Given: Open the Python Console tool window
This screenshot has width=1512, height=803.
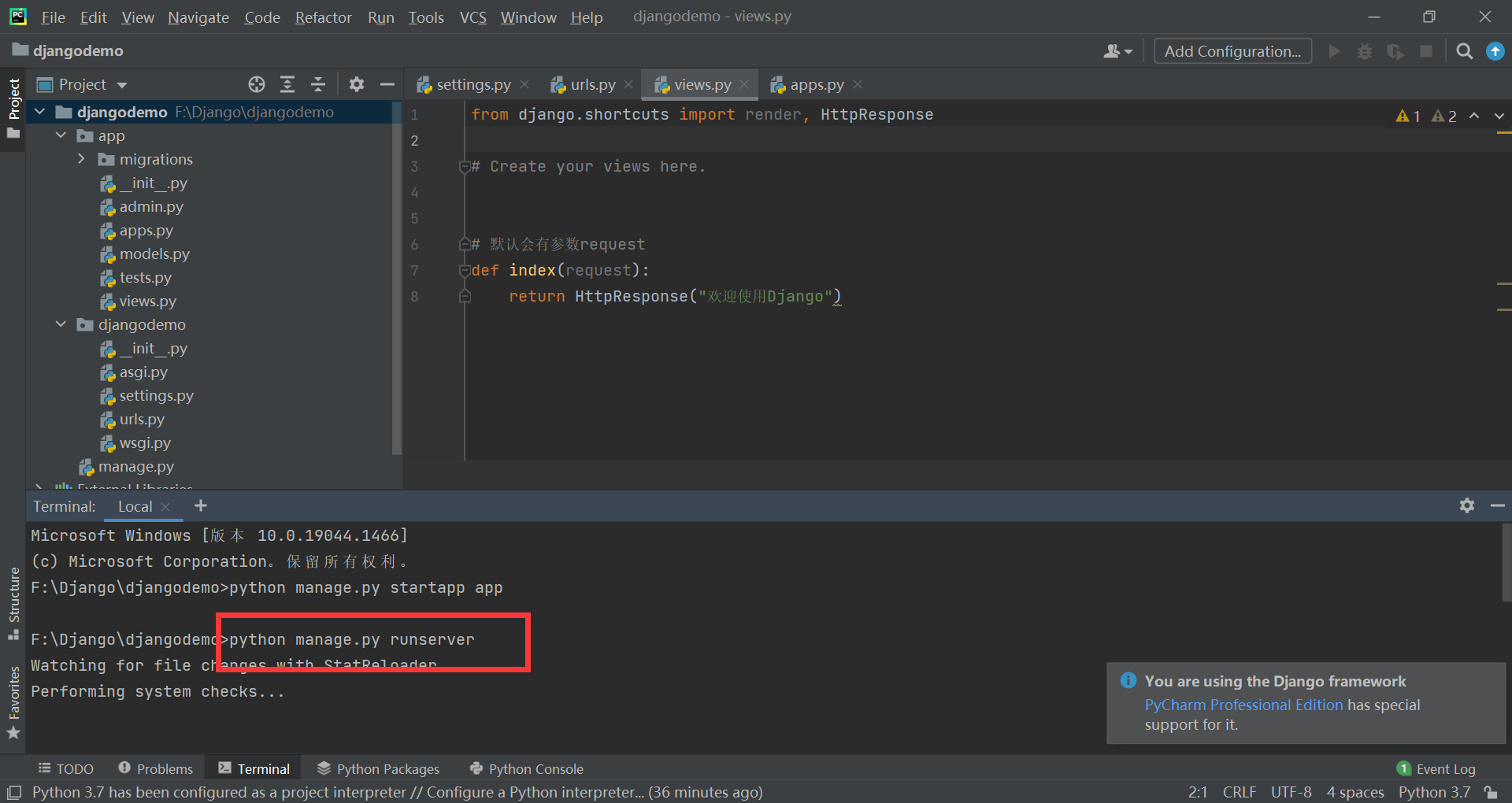Looking at the screenshot, I should pos(526,769).
